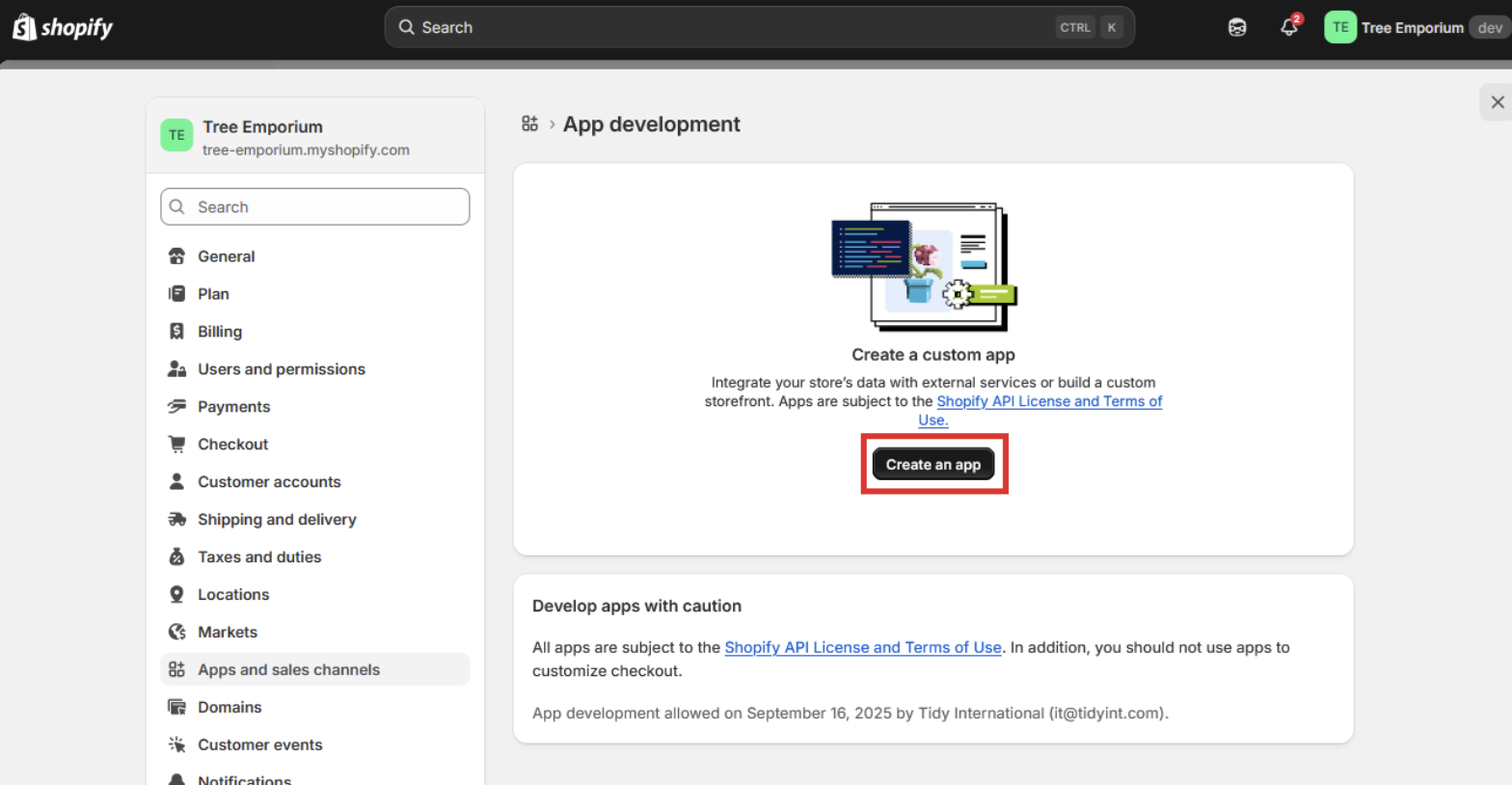Click the search magnifier icon in top bar
This screenshot has width=1512, height=785.
tap(407, 27)
